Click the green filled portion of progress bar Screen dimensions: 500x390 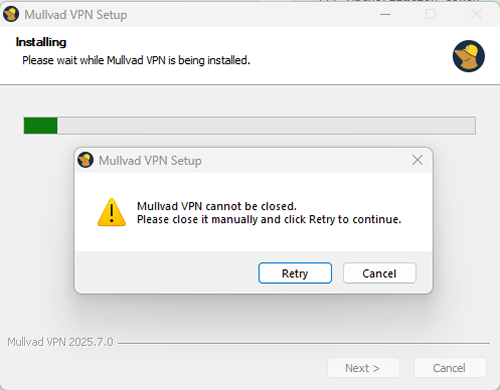pos(41,126)
